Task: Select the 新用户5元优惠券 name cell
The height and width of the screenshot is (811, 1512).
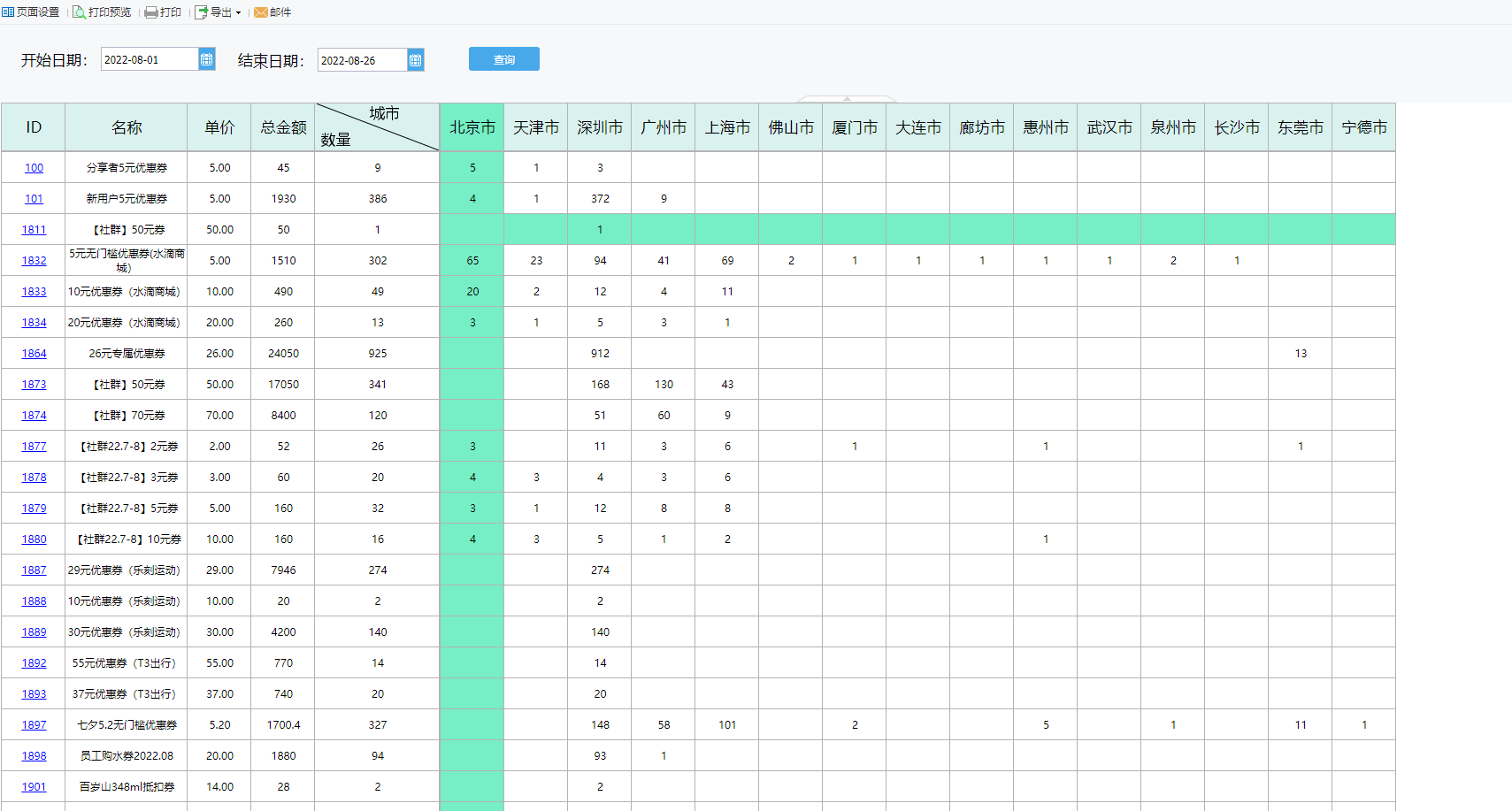Action: click(x=127, y=199)
